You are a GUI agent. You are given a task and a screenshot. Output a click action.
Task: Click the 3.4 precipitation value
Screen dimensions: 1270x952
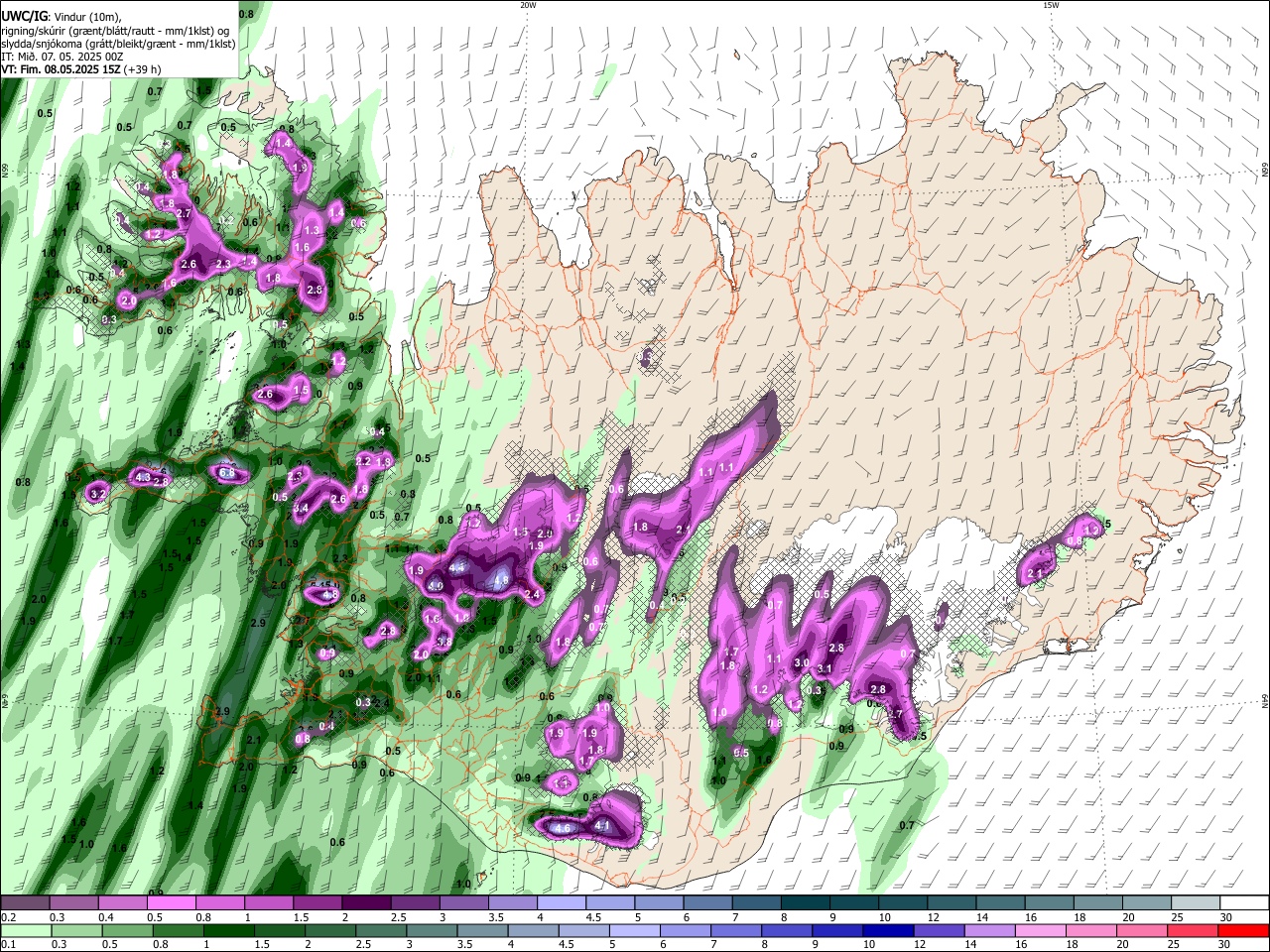(302, 508)
